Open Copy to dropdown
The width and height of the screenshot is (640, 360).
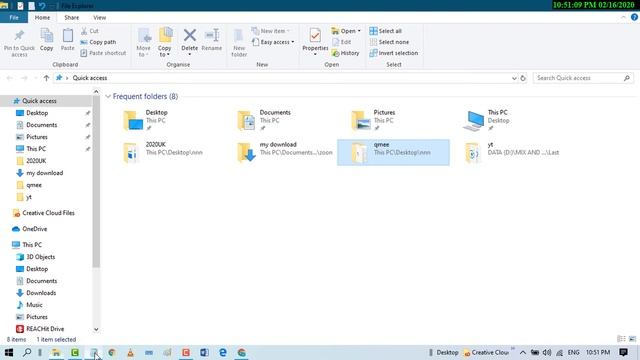(x=164, y=42)
